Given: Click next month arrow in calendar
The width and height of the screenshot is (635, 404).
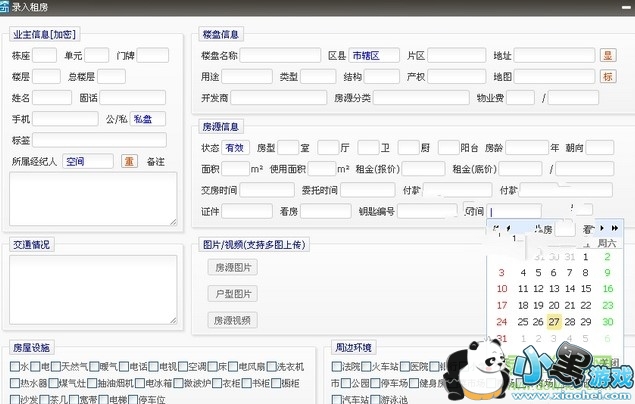Looking at the screenshot, I should pos(600,228).
